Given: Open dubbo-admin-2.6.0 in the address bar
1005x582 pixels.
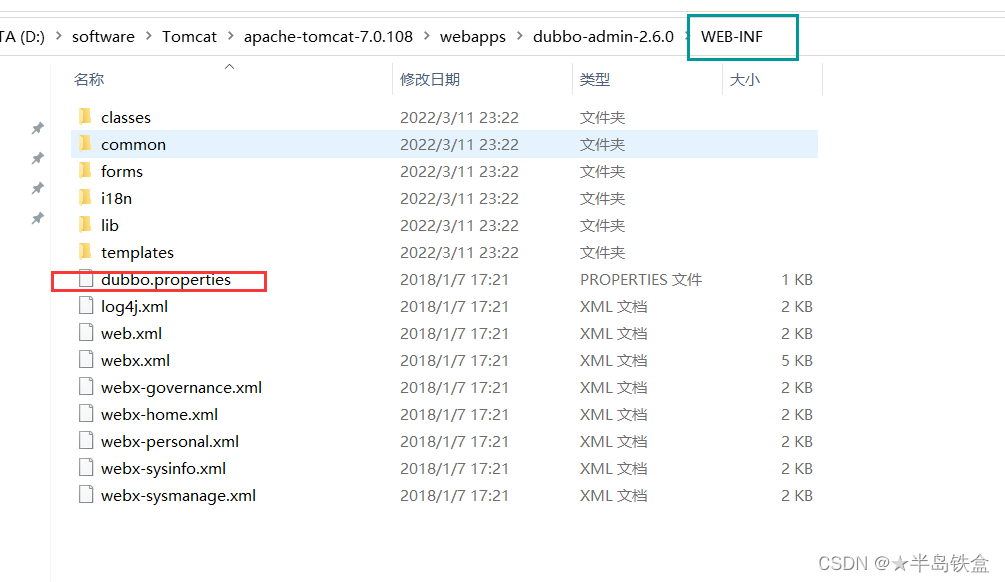Looking at the screenshot, I should coord(603,37).
